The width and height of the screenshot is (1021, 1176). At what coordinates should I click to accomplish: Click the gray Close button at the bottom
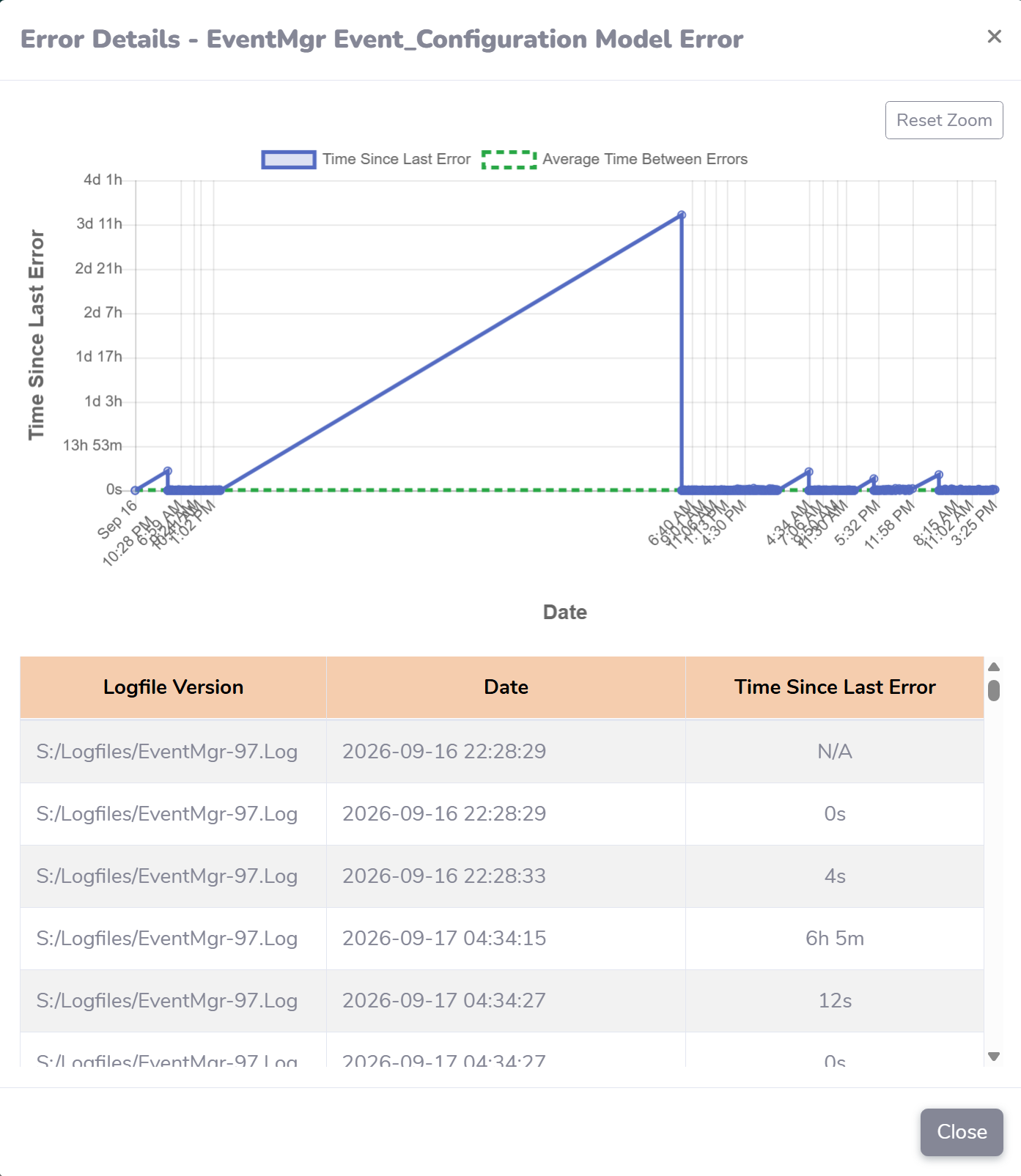962,1132
